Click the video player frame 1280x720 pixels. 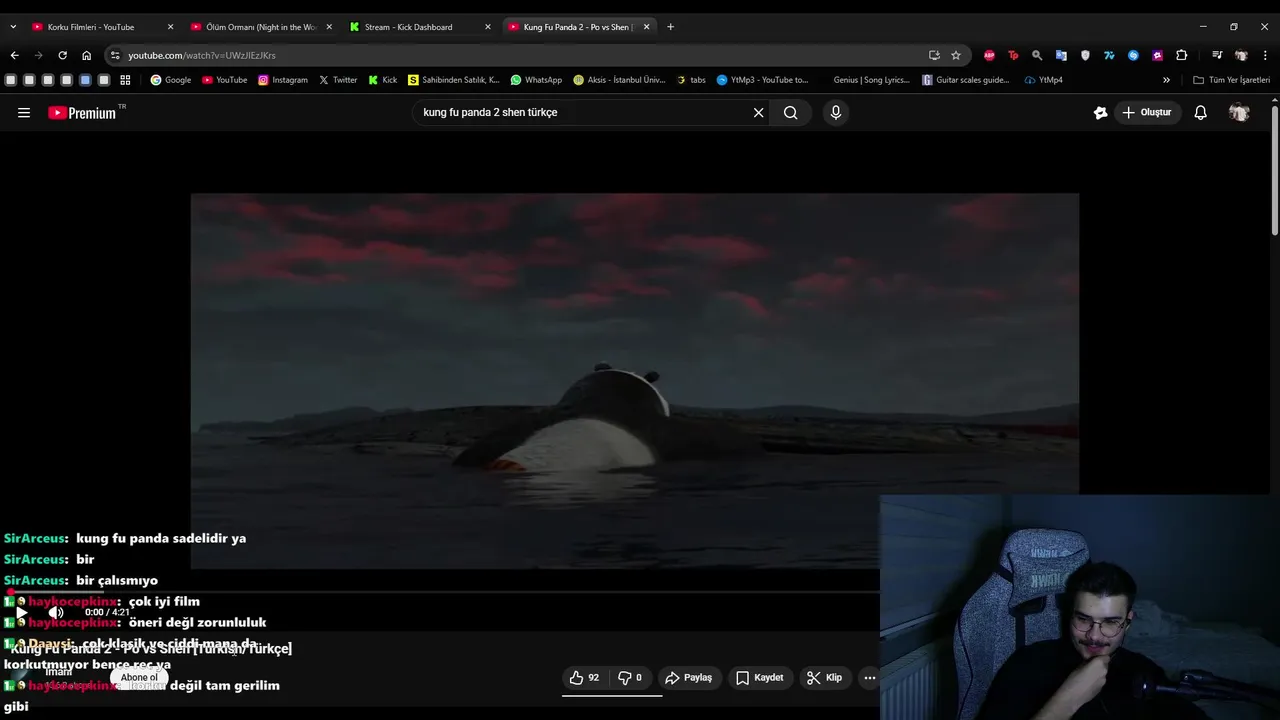click(635, 381)
